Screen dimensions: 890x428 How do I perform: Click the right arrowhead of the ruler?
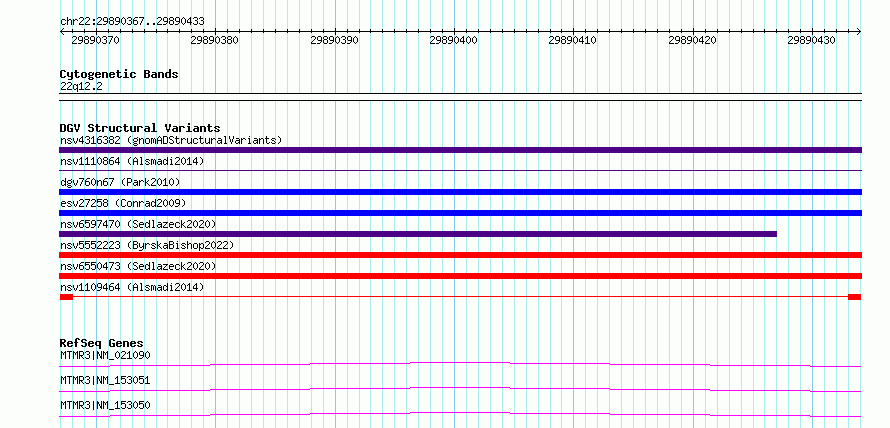859,32
